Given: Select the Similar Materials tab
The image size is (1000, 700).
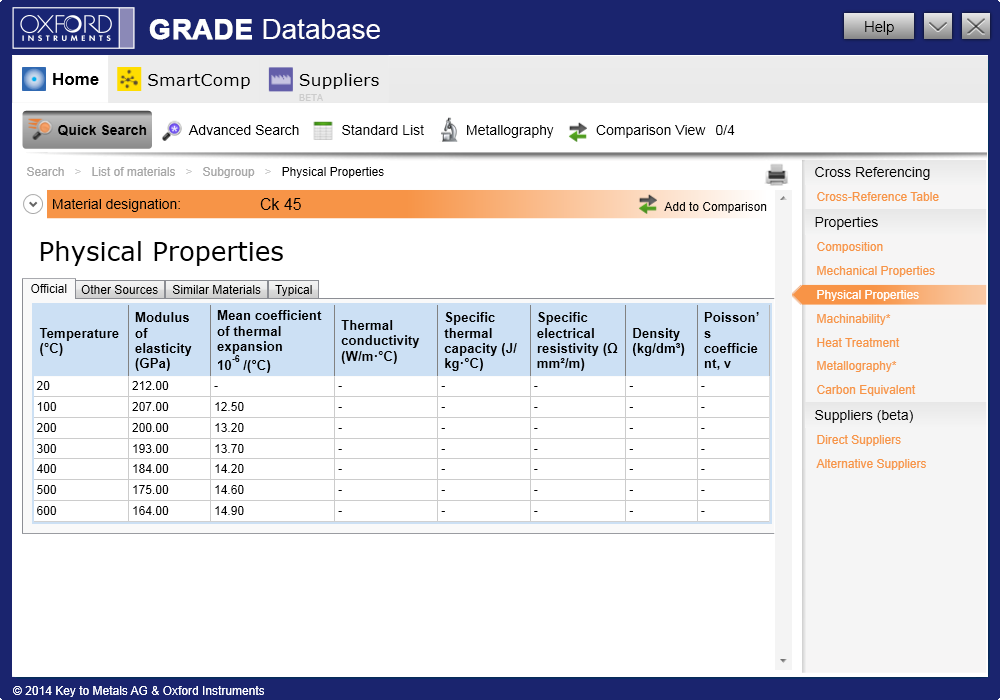Looking at the screenshot, I should 216,289.
